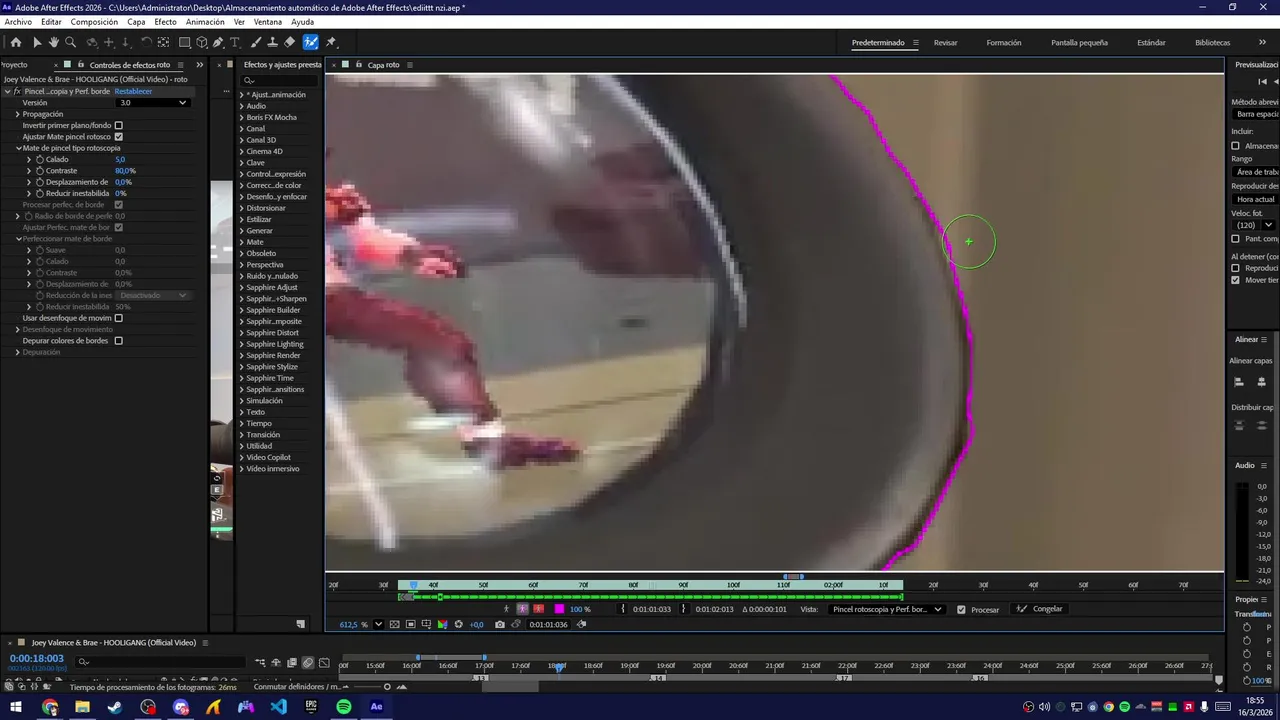Open Google Chrome from the taskbar

(x=50, y=707)
